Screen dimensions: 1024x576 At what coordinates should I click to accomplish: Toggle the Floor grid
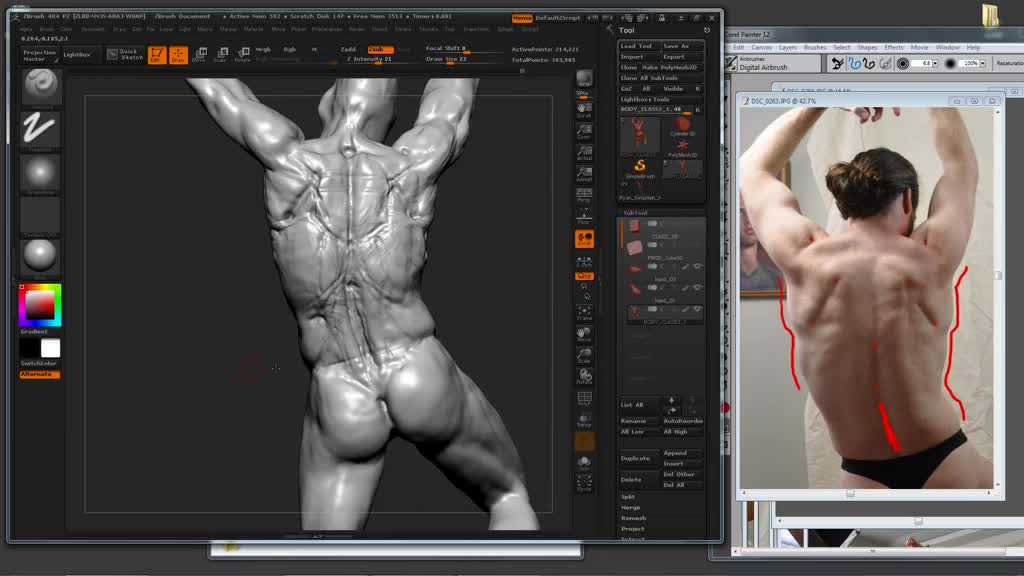coord(584,217)
